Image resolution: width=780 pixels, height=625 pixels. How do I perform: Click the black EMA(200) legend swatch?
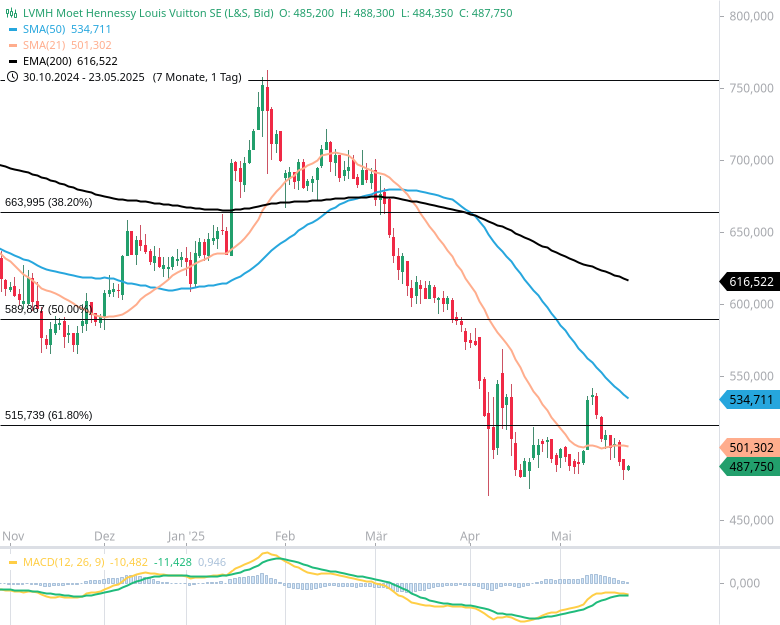13,61
